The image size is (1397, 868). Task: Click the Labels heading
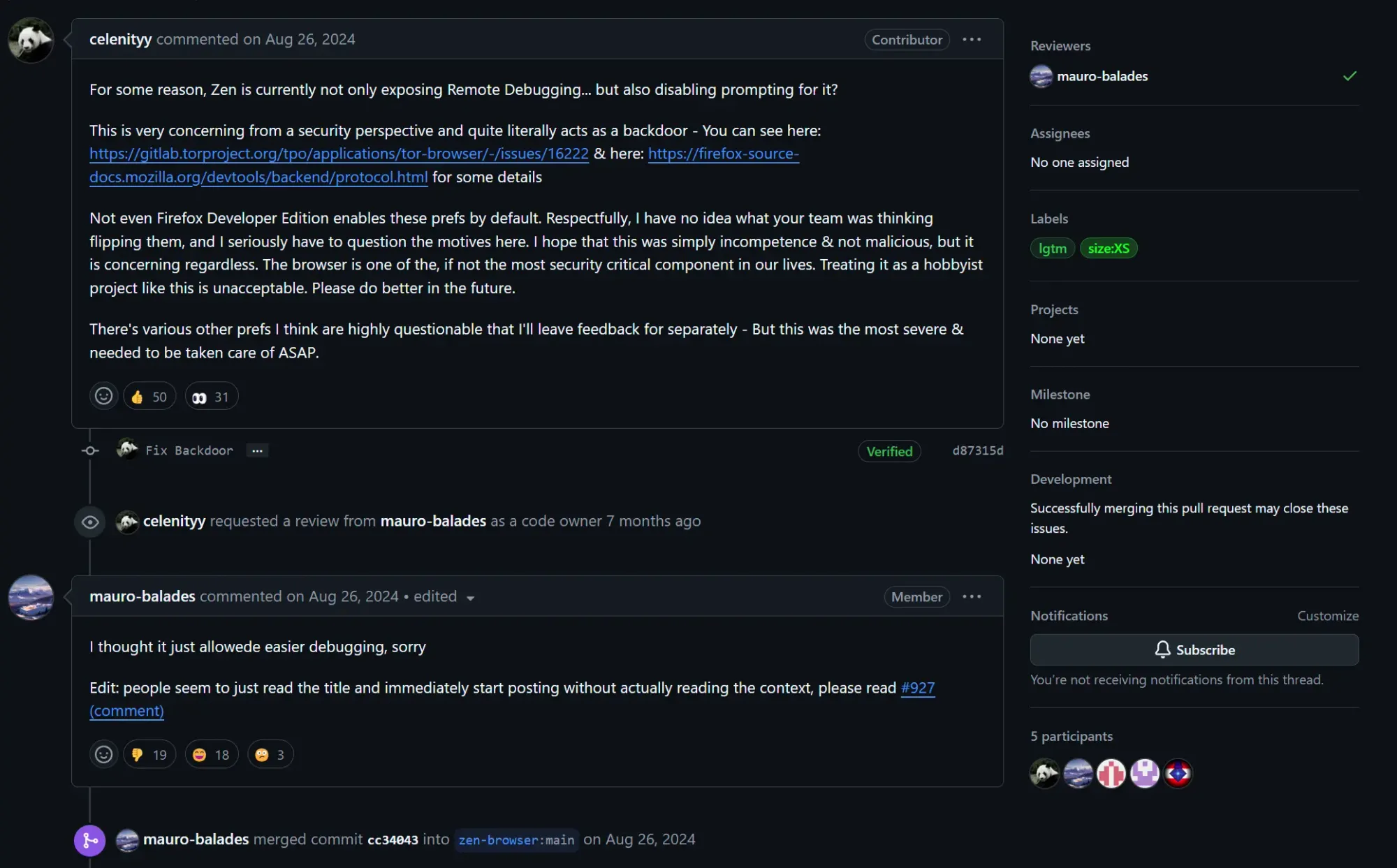(x=1049, y=219)
